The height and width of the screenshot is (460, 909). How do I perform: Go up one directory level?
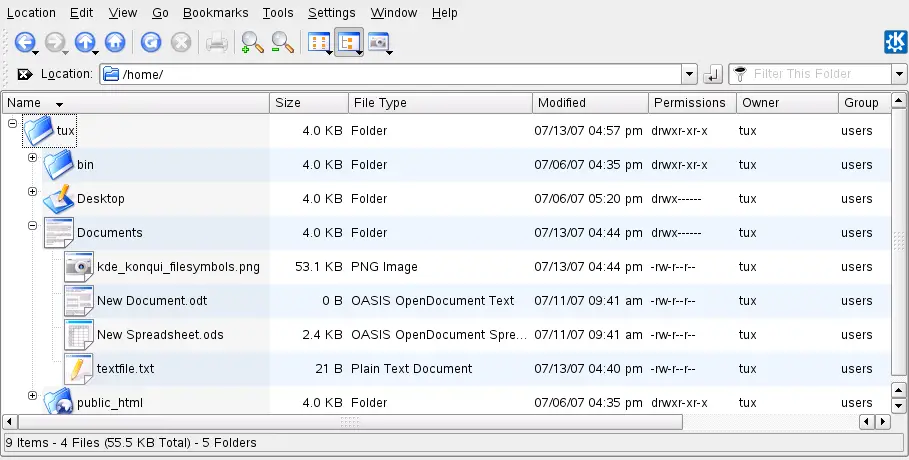point(85,42)
